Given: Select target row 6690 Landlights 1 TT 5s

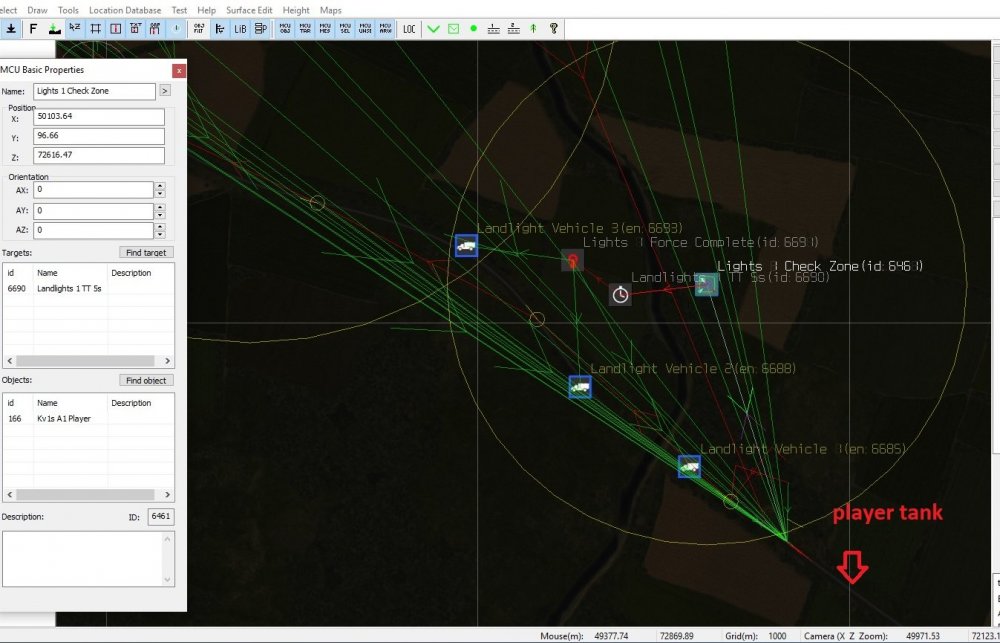Looking at the screenshot, I should point(88,289).
